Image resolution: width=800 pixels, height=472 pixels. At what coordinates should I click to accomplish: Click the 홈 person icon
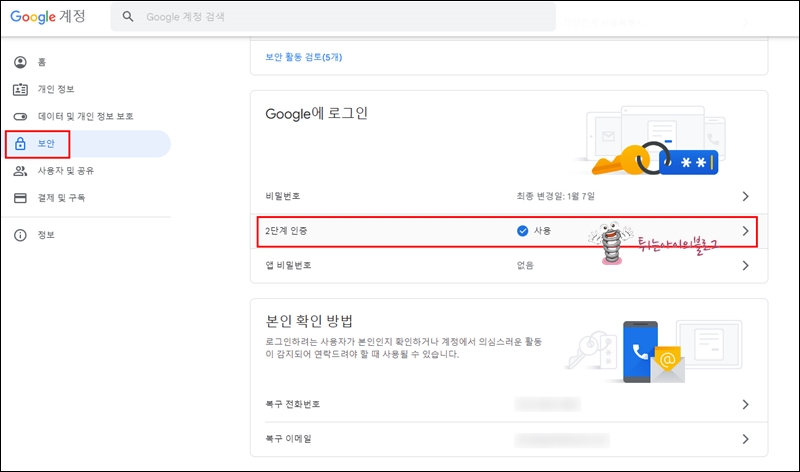[20, 62]
